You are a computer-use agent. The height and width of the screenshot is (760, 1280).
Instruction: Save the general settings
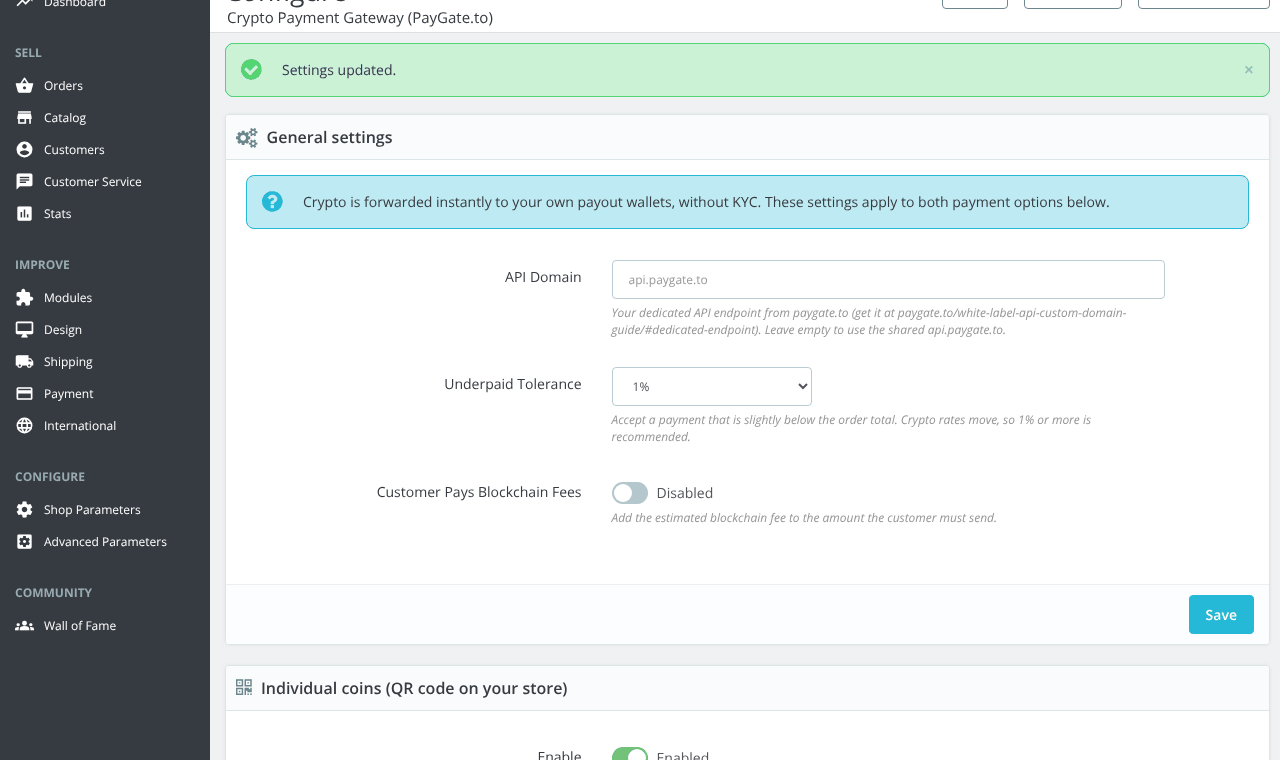pyautogui.click(x=1221, y=615)
